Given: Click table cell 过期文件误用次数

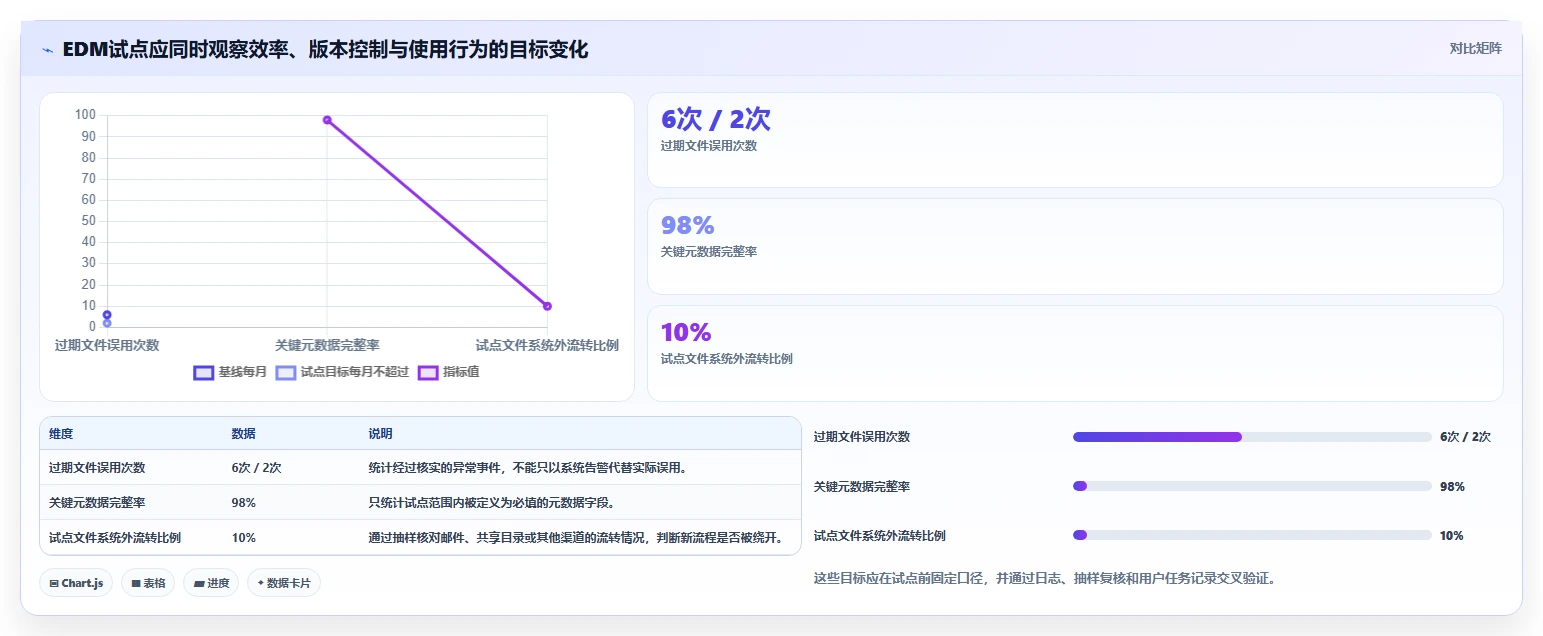Looking at the screenshot, I should 97,467.
